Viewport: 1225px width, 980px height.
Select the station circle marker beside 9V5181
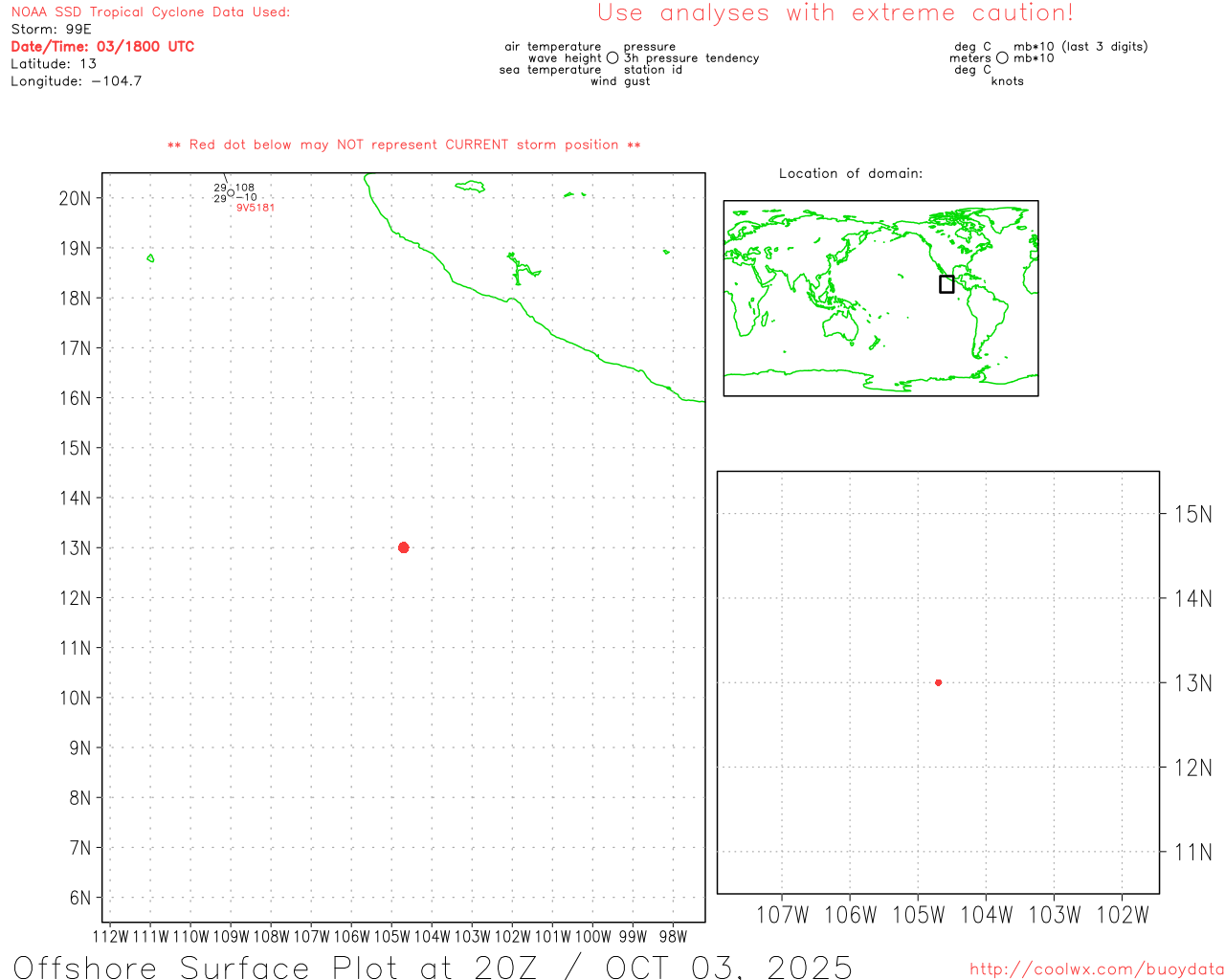(x=231, y=192)
